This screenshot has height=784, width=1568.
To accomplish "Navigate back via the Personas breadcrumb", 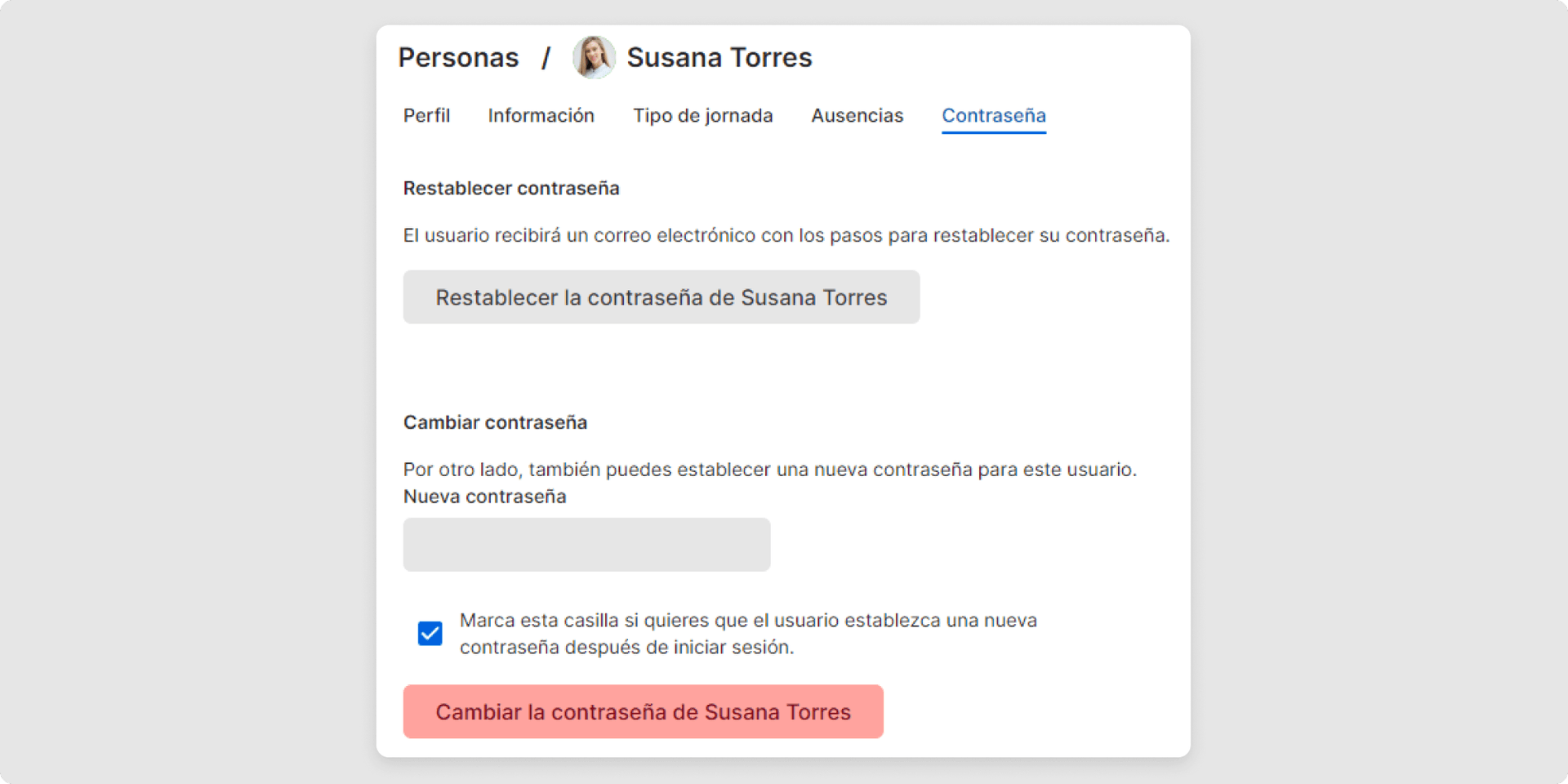I will coord(458,57).
